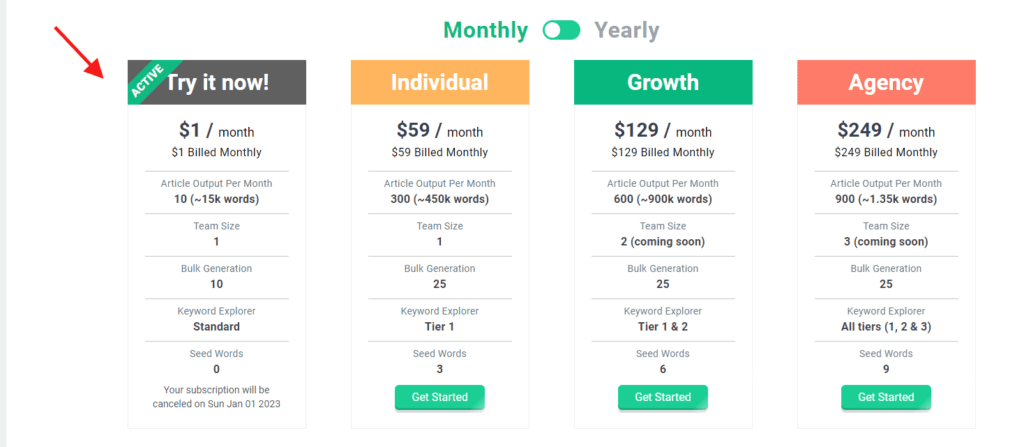Image resolution: width=1024 pixels, height=447 pixels.
Task: Click the $129 / month price
Action: (x=663, y=131)
